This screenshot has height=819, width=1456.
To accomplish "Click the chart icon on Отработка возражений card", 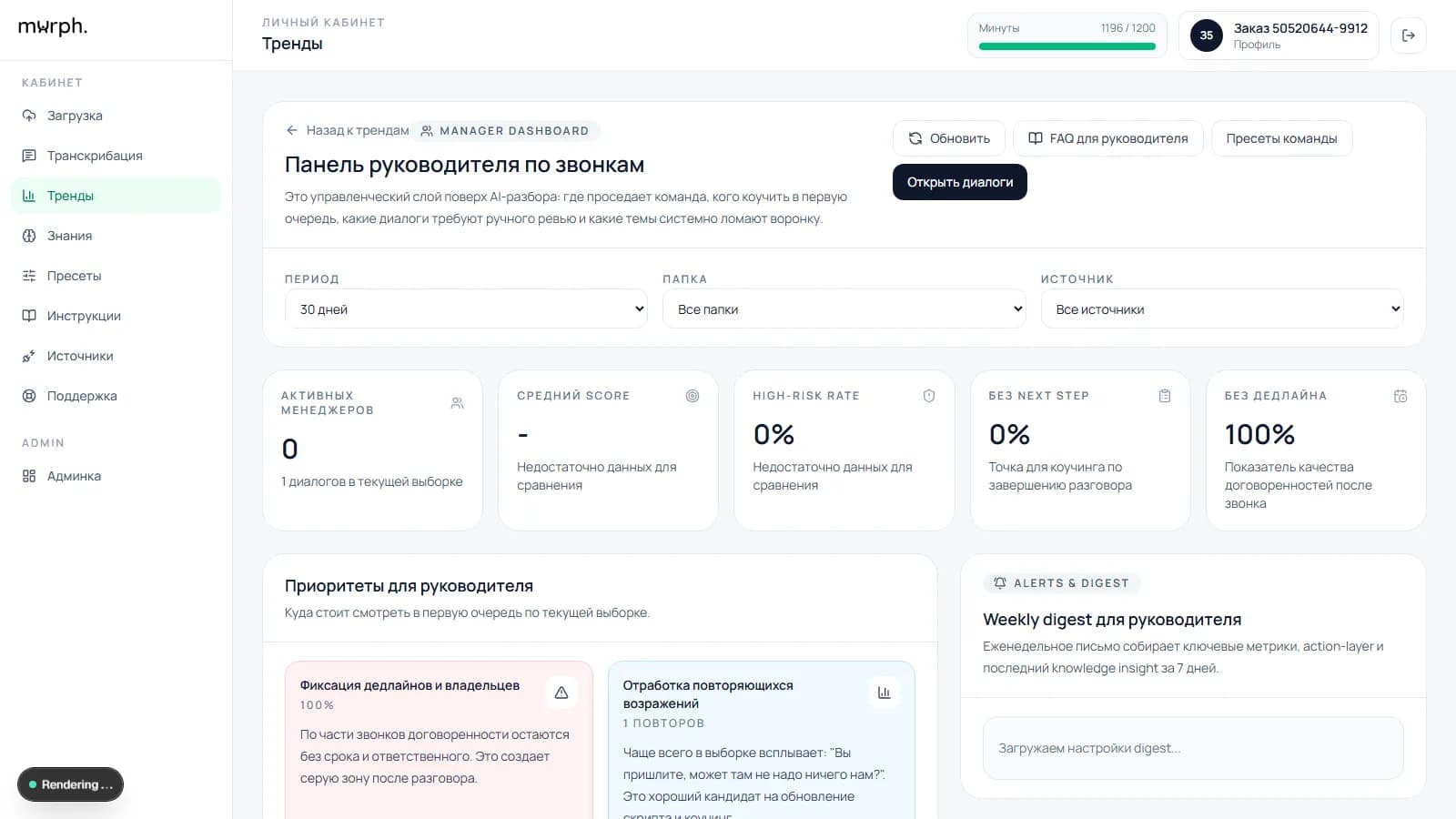I will click(x=884, y=693).
